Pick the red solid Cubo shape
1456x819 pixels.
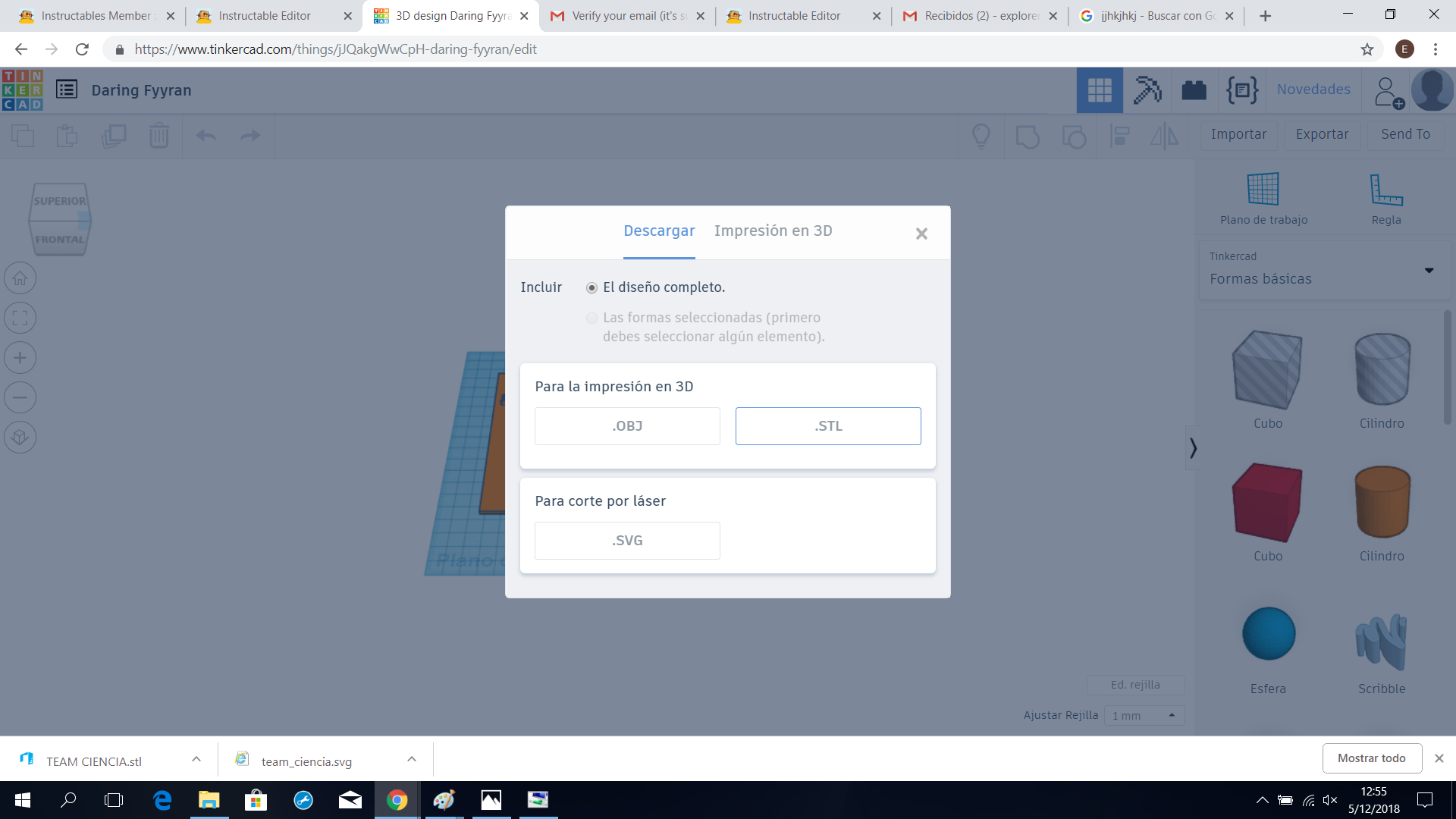pos(1267,503)
